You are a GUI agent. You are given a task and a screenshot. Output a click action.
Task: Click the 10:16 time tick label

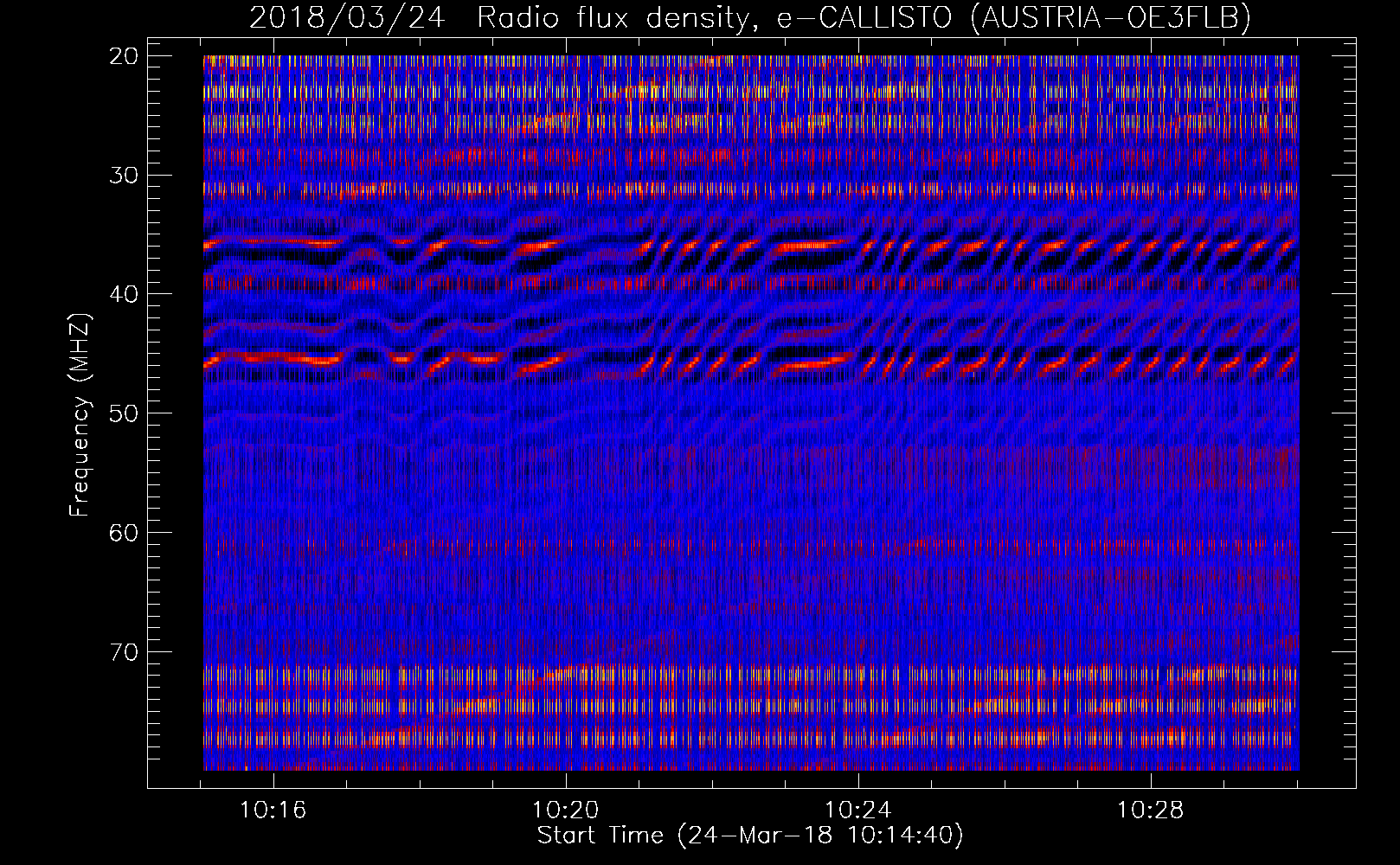[273, 811]
